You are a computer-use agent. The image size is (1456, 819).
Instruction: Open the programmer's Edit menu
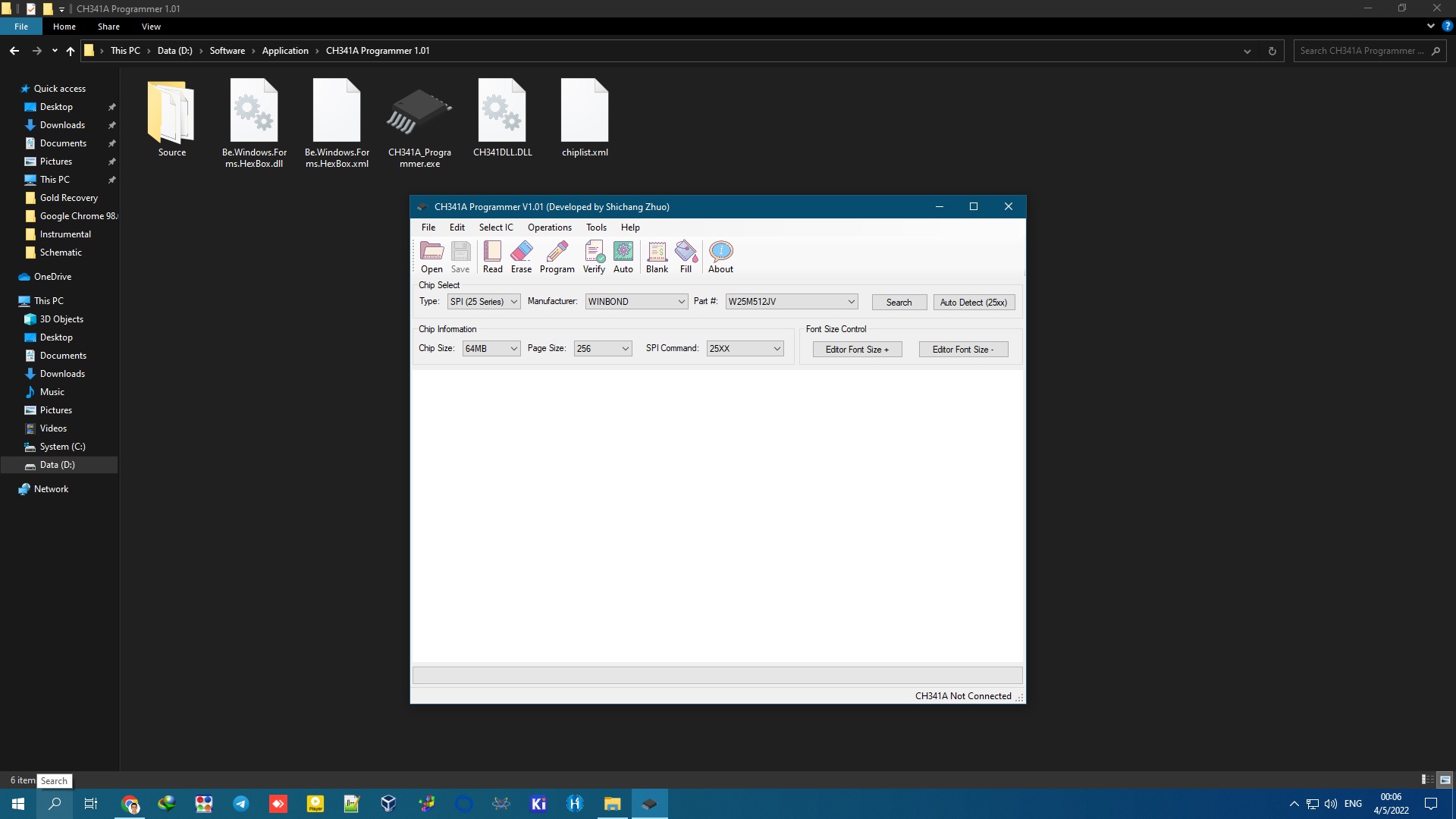(x=457, y=227)
